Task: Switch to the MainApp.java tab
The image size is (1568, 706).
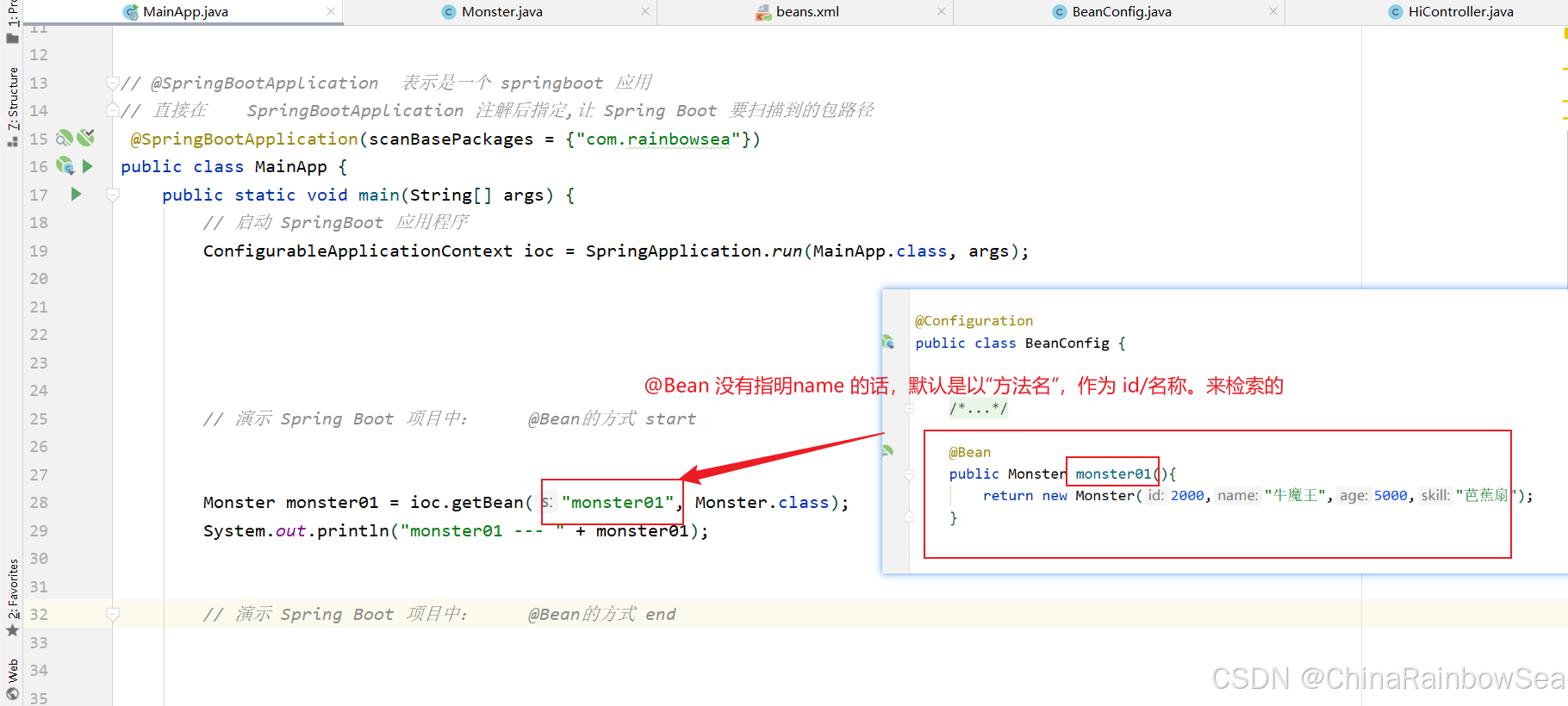Action: coord(185,12)
